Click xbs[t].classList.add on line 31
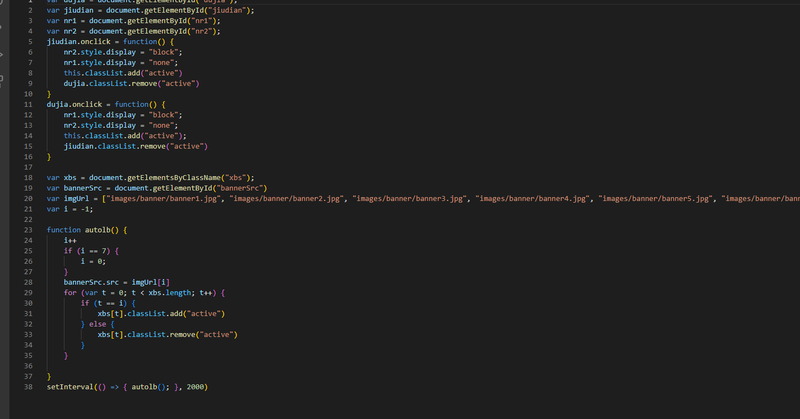This screenshot has height=419, width=800. click(140, 314)
